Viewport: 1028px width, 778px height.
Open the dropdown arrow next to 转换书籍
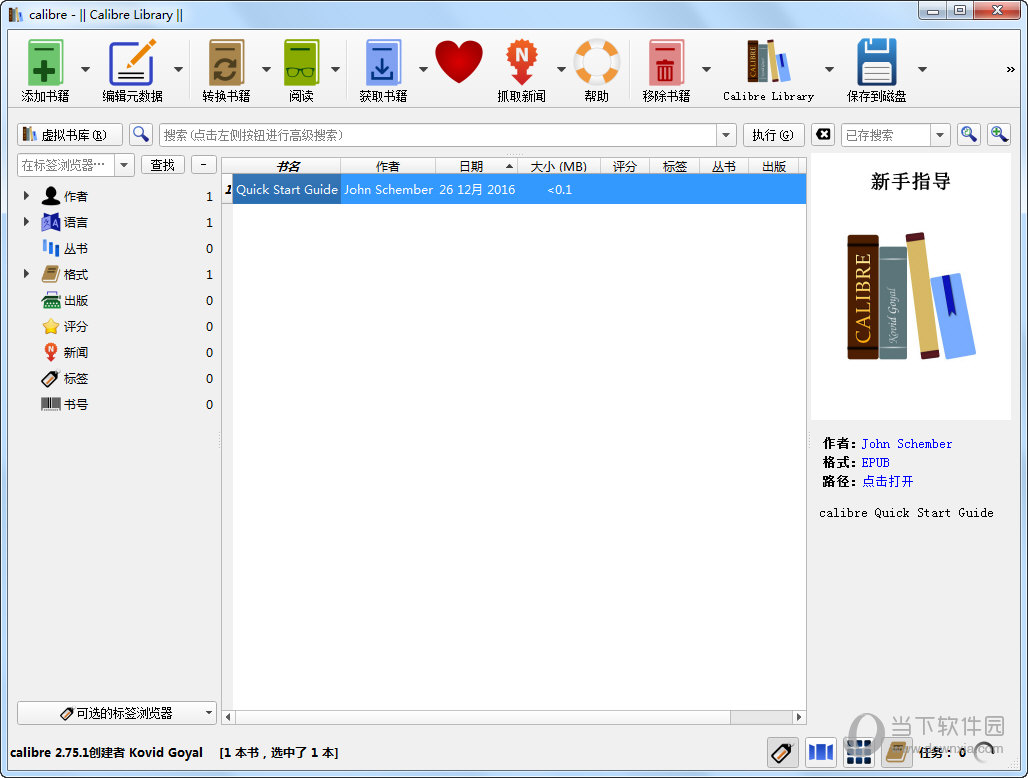click(266, 69)
